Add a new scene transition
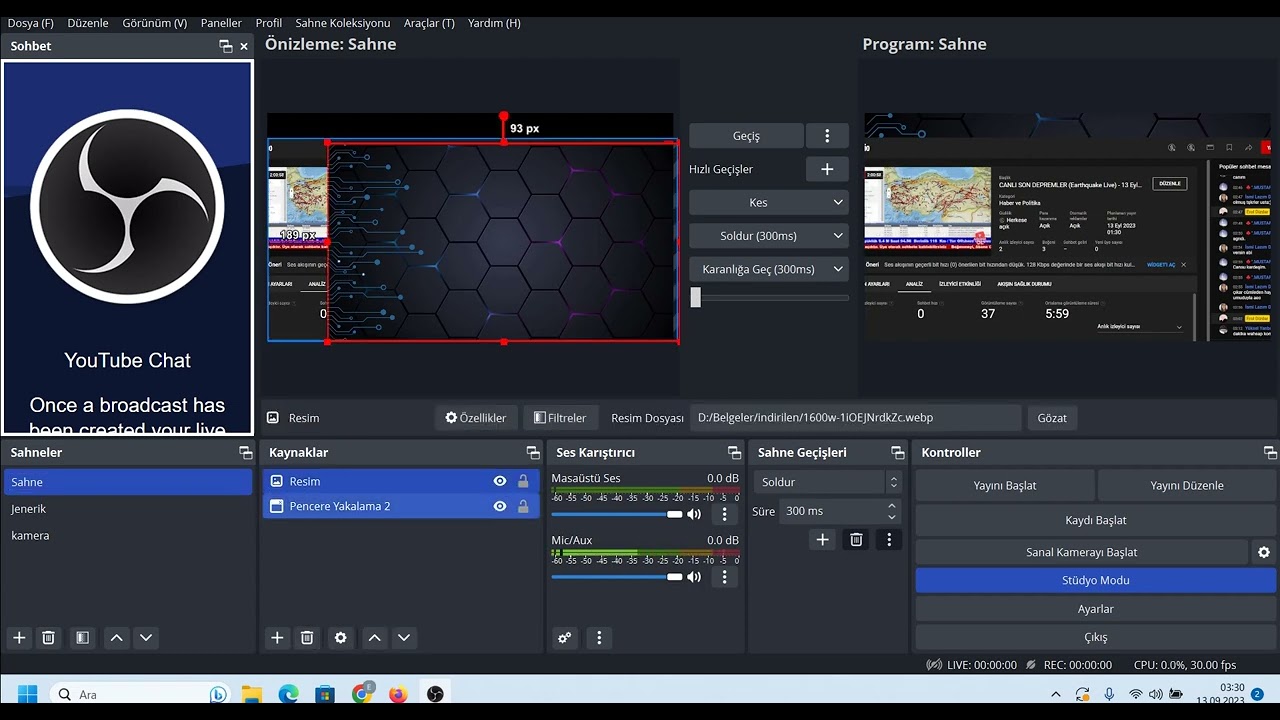This screenshot has width=1280, height=720. 822,540
